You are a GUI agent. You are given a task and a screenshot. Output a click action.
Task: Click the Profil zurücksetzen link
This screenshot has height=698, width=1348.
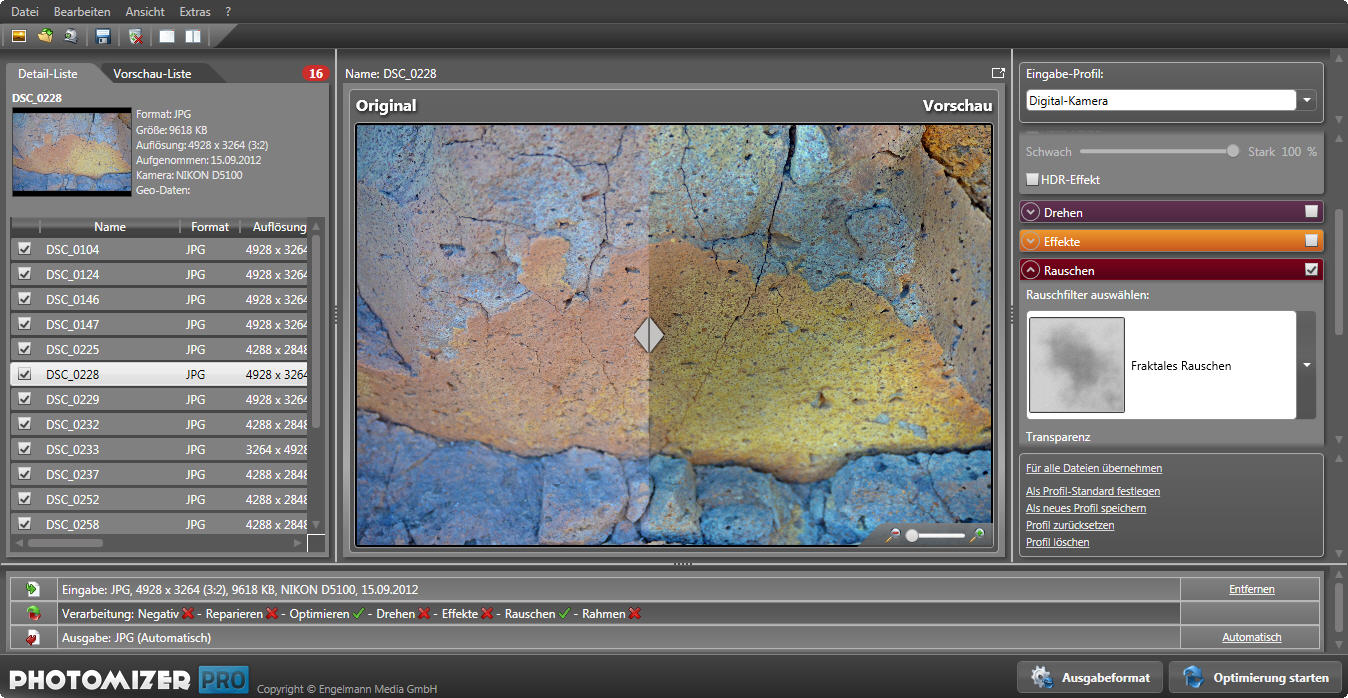click(x=1069, y=525)
